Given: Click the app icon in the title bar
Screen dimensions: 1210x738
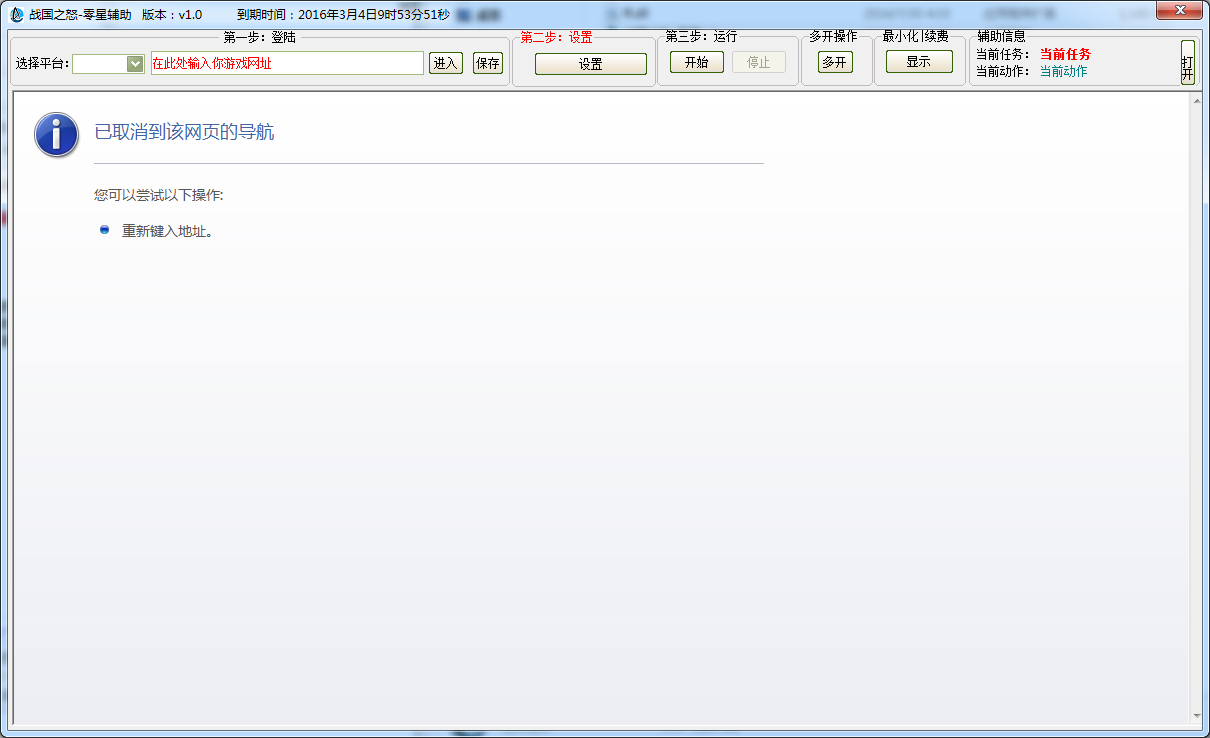Looking at the screenshot, I should (x=16, y=15).
